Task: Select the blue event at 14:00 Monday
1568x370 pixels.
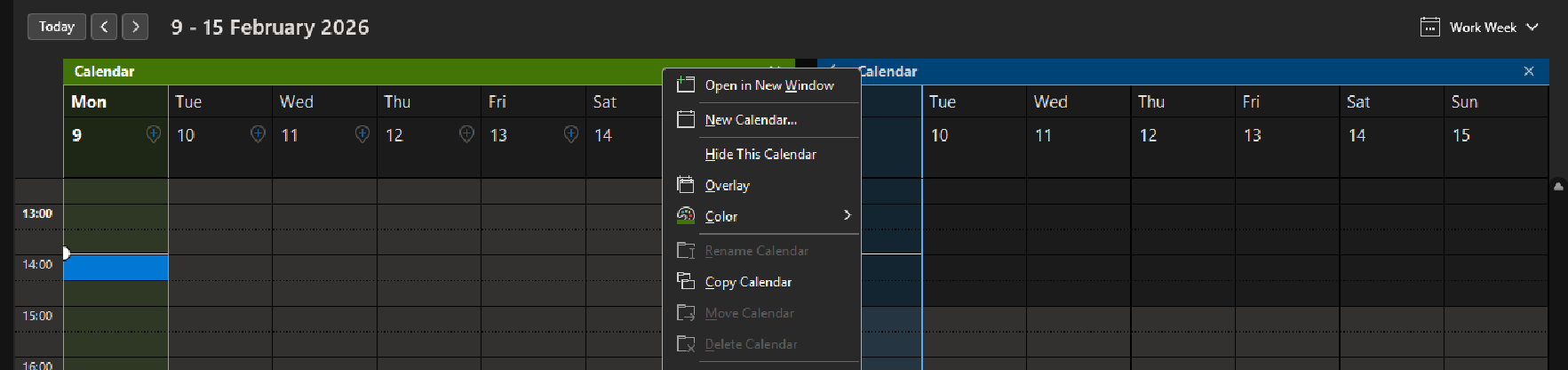Action: coord(116,268)
